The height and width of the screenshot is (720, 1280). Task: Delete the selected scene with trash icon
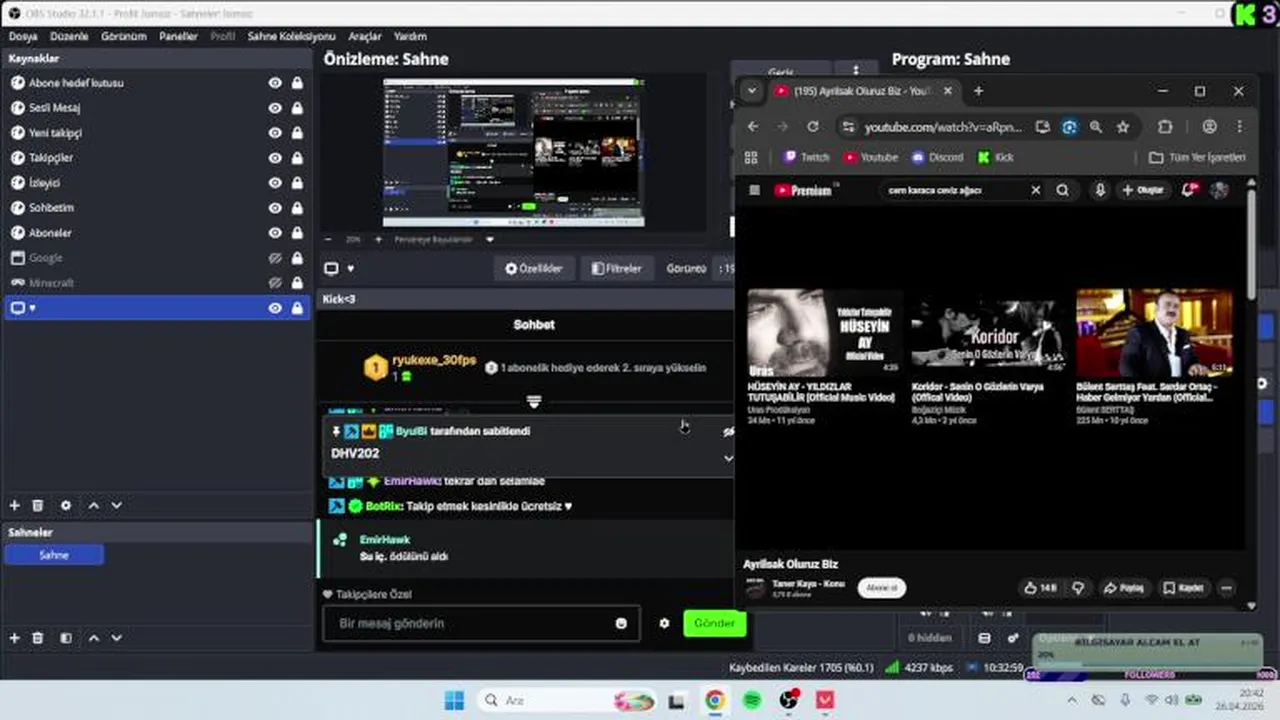pos(38,638)
